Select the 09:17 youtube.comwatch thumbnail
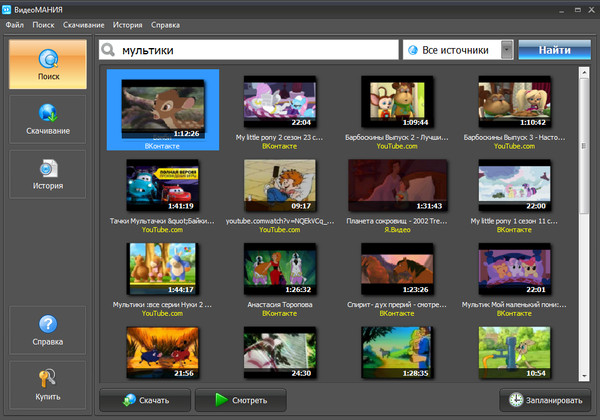Viewport: 600px width, 420px height. 280,185
